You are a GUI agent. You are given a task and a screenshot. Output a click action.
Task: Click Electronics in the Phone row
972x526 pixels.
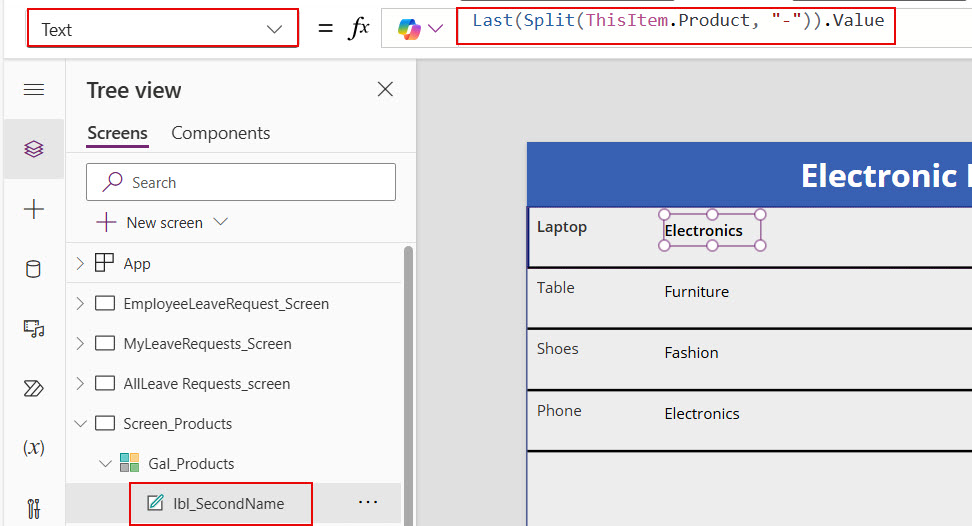[702, 414]
